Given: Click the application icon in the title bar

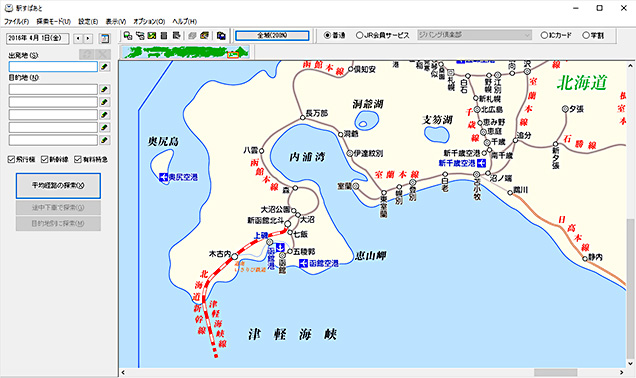Looking at the screenshot, I should click(x=8, y=8).
